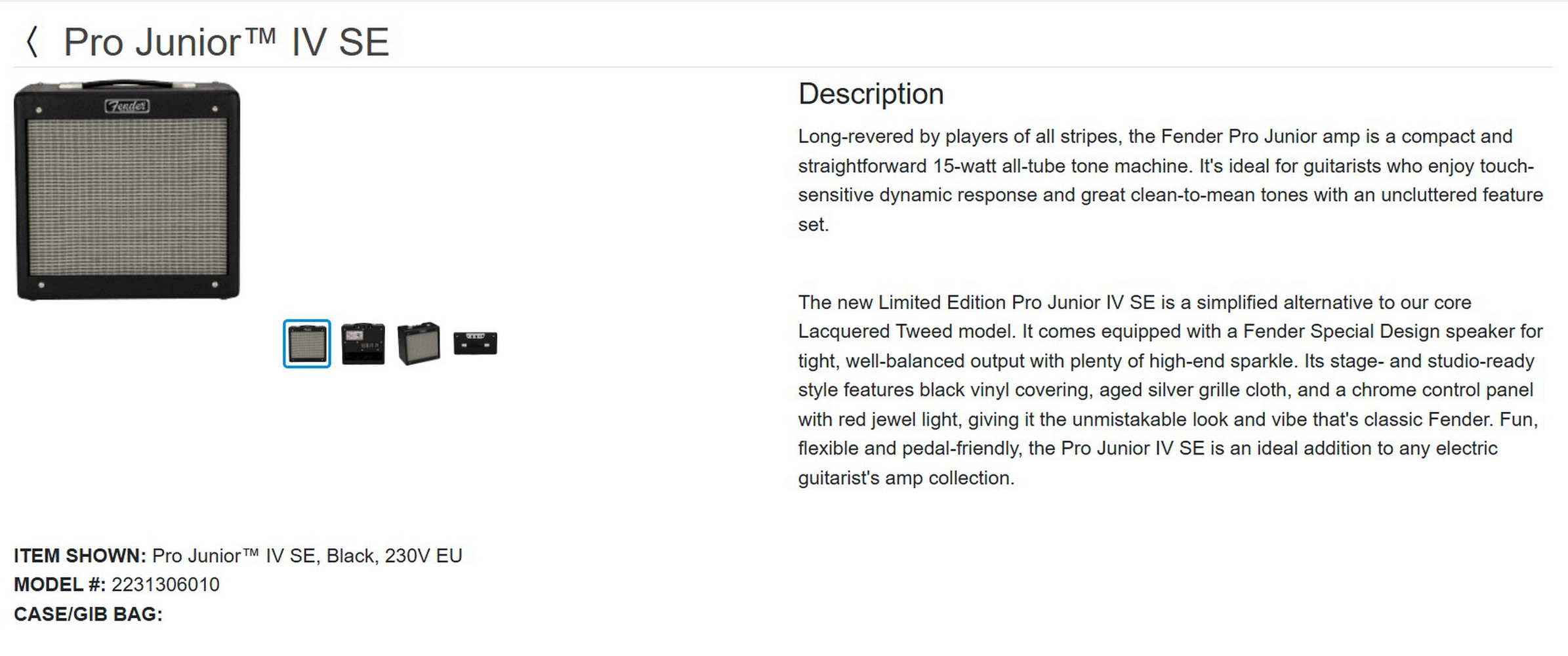The height and width of the screenshot is (656, 1568).
Task: Click the Pro Junior IV SE page title
Action: click(x=226, y=43)
